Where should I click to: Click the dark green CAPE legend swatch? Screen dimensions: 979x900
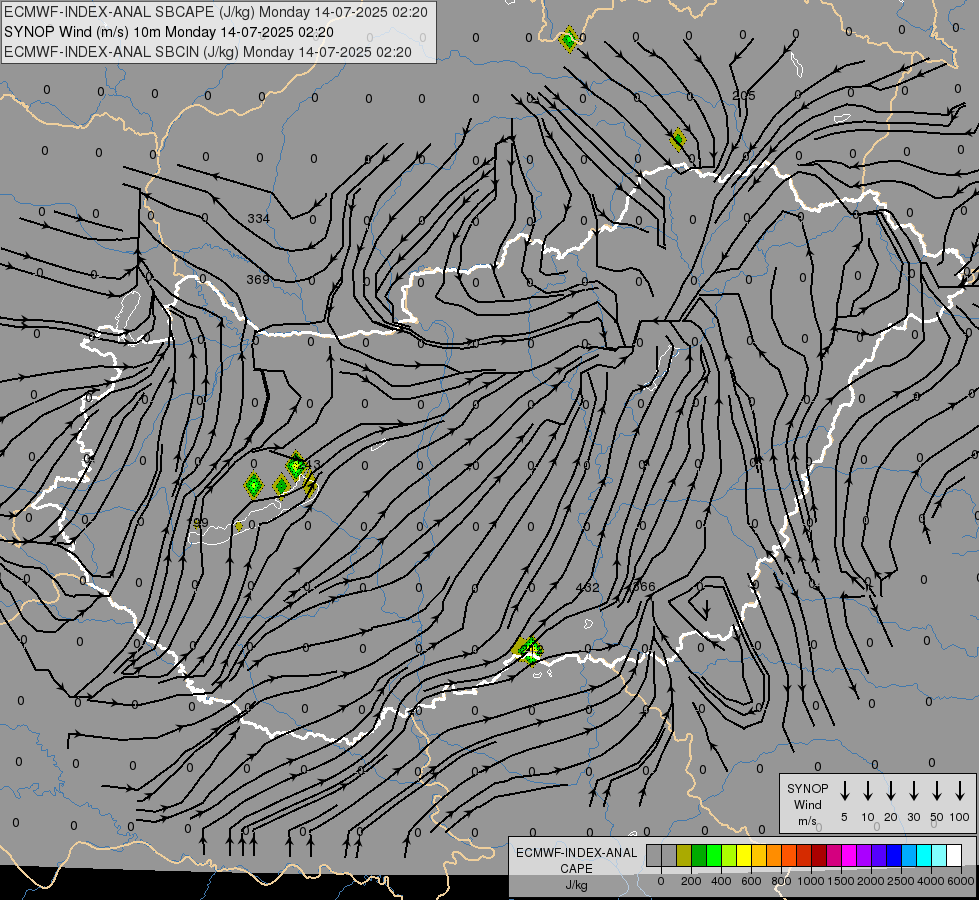pos(699,856)
